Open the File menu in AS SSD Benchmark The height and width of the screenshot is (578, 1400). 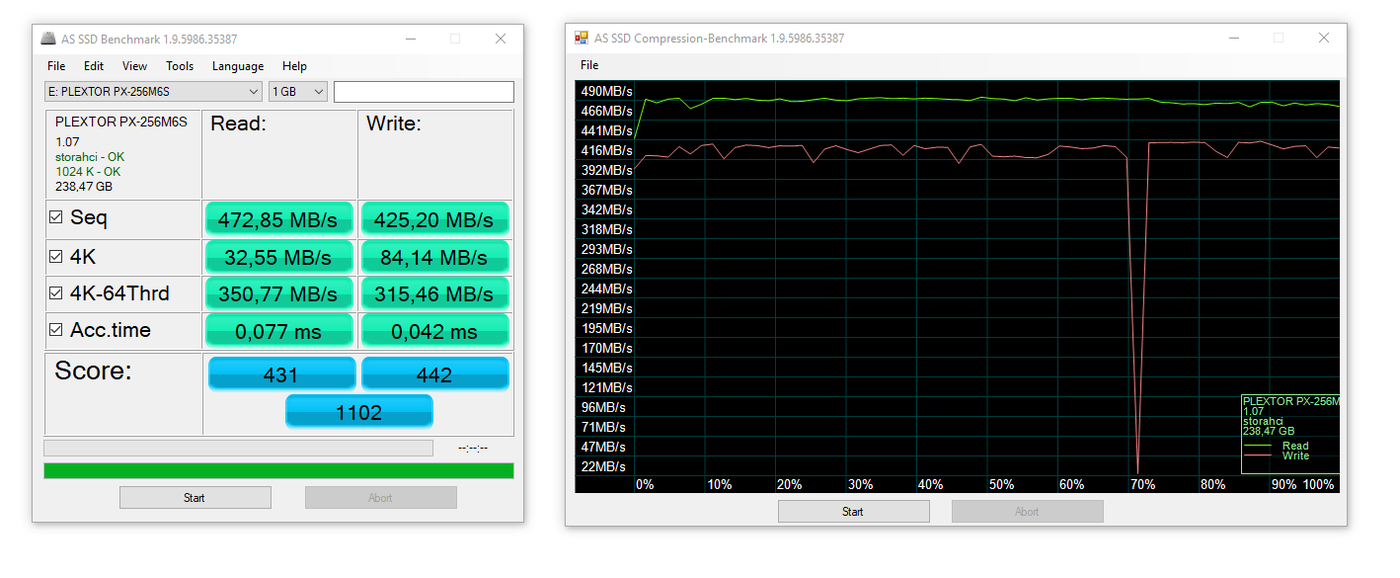(56, 66)
